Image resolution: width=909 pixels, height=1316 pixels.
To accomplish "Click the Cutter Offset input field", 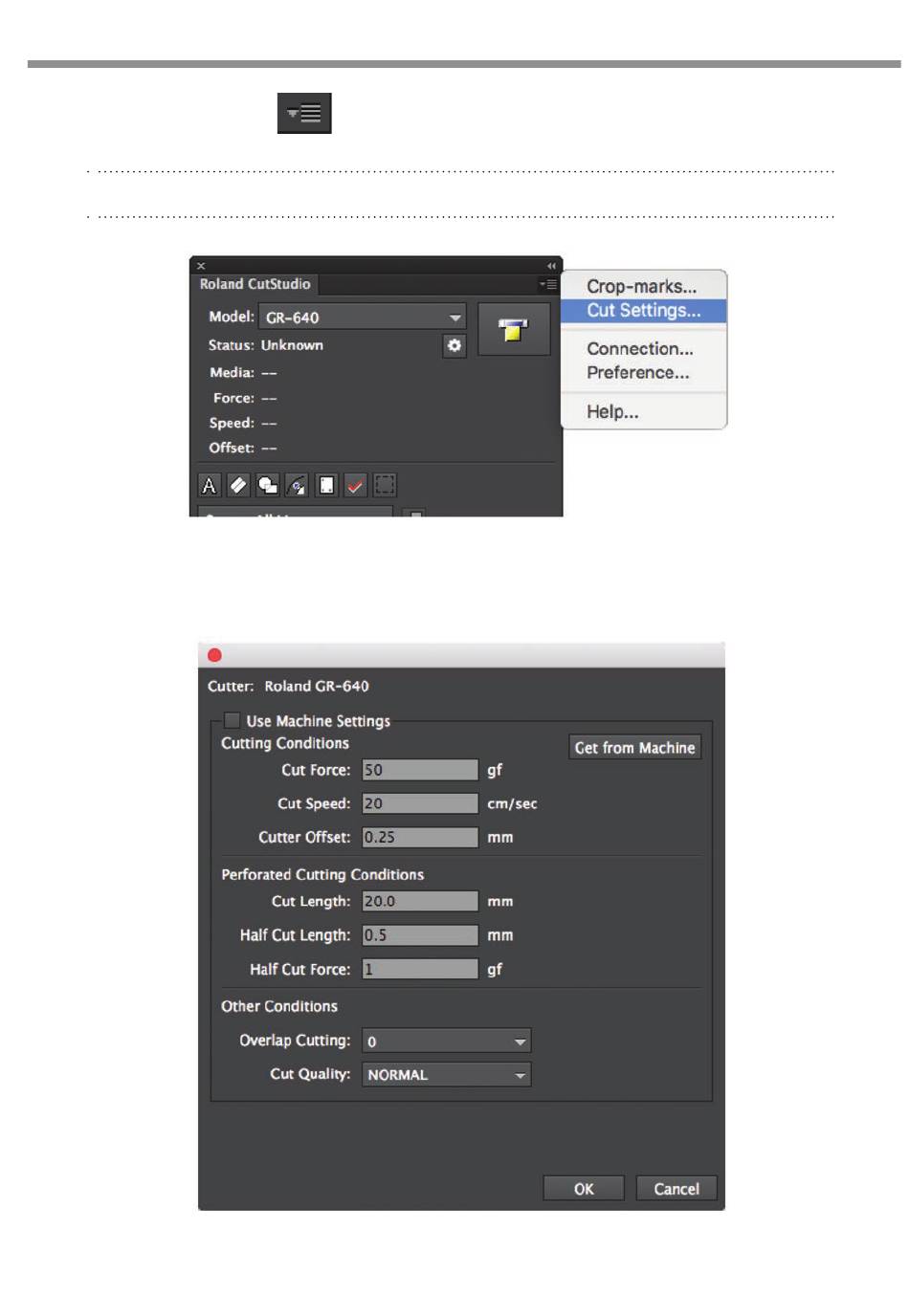I will 420,837.
